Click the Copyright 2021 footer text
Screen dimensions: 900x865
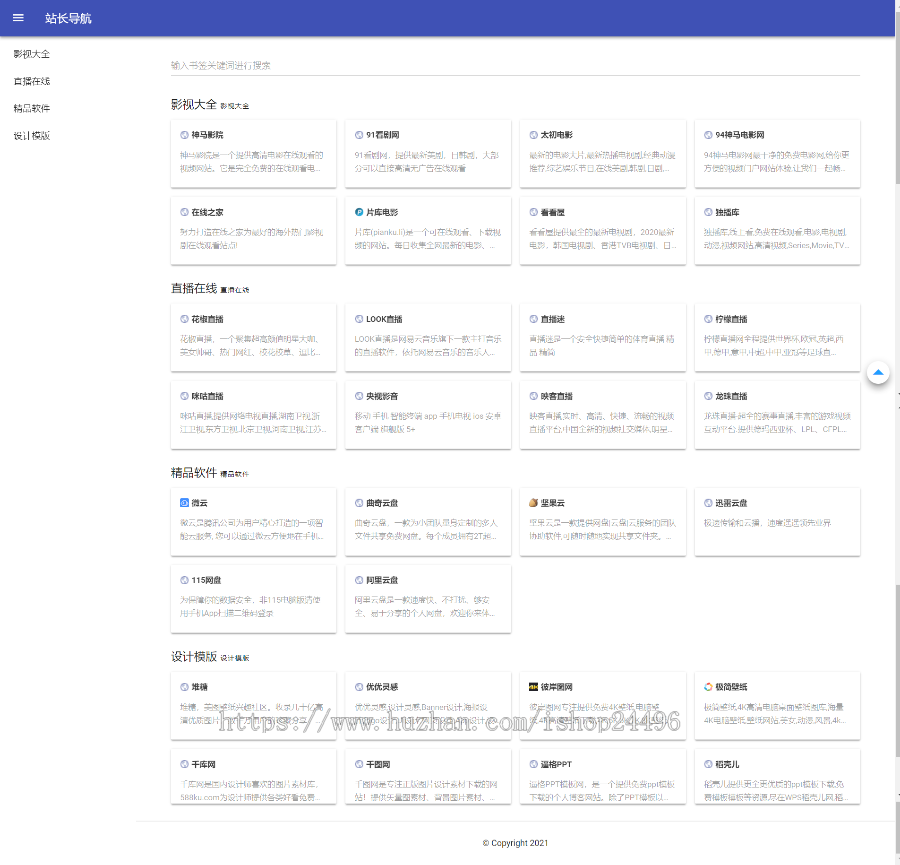(x=515, y=843)
